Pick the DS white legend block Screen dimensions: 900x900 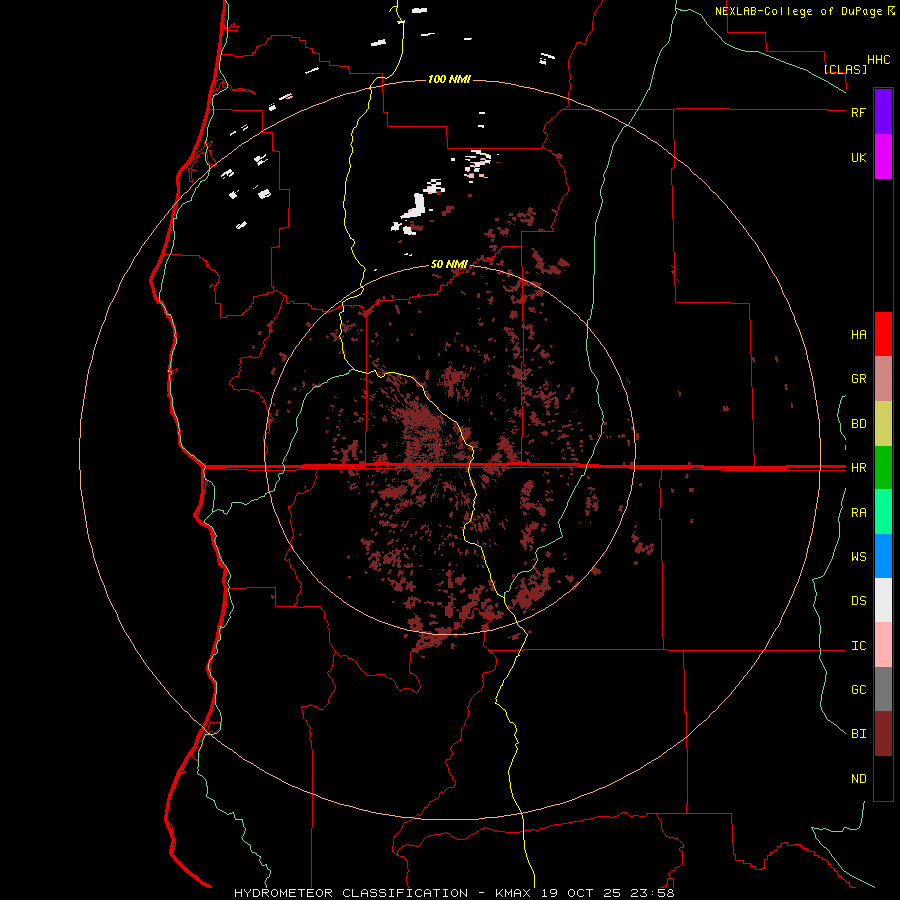coord(883,600)
